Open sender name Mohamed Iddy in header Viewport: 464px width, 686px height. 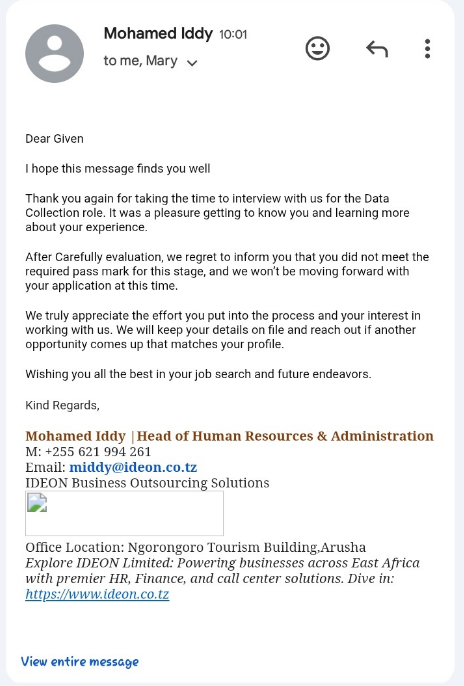pyautogui.click(x=158, y=33)
